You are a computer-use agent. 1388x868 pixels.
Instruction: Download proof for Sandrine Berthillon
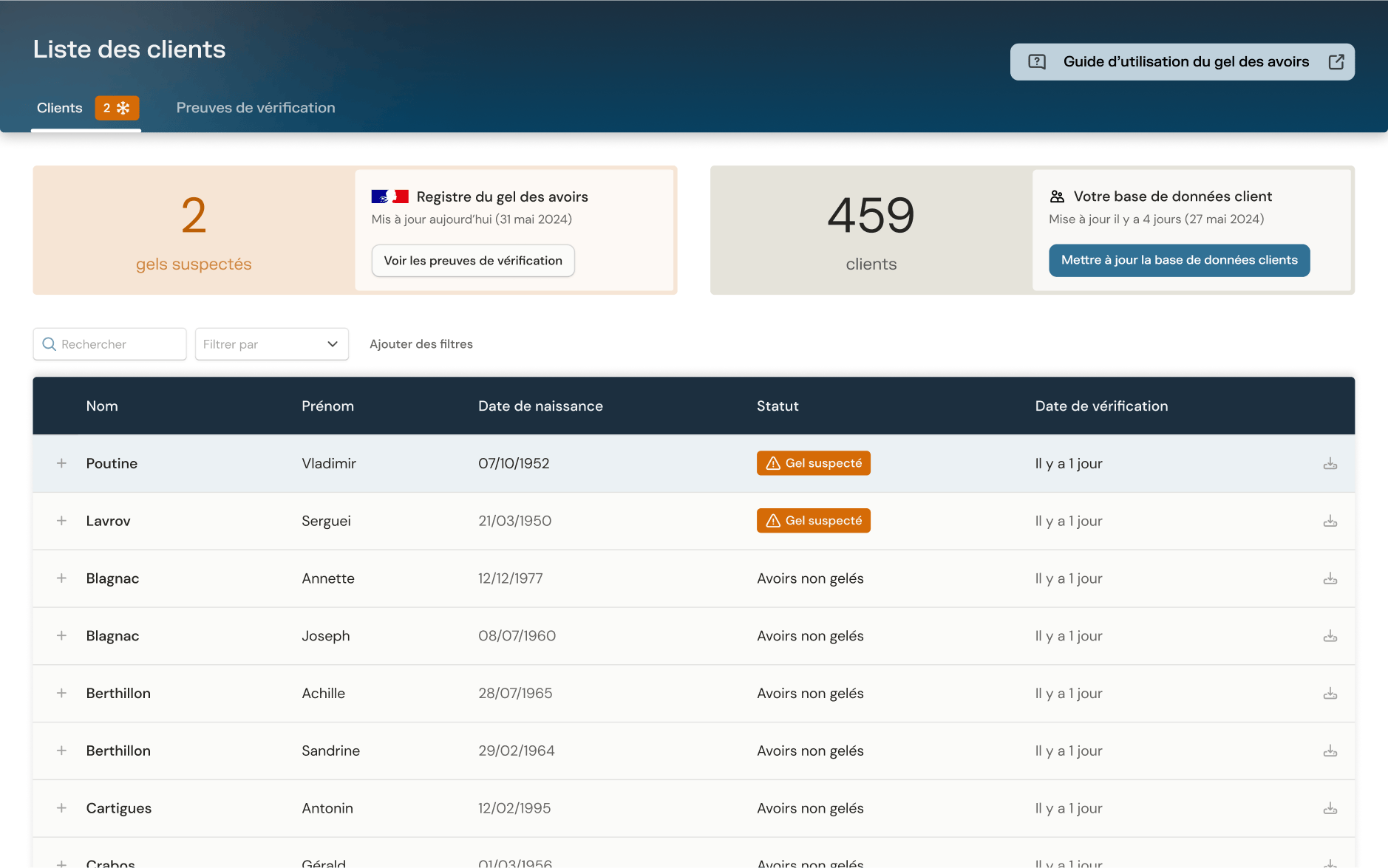pyautogui.click(x=1330, y=751)
